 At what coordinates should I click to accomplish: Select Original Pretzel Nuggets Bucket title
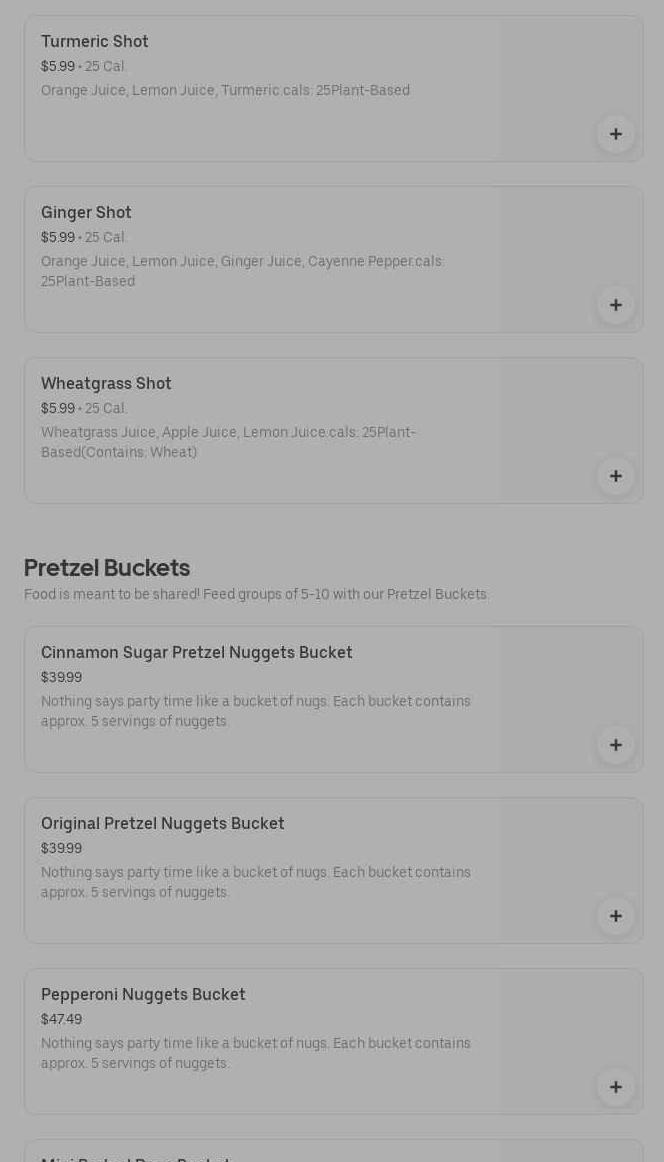pos(163,824)
